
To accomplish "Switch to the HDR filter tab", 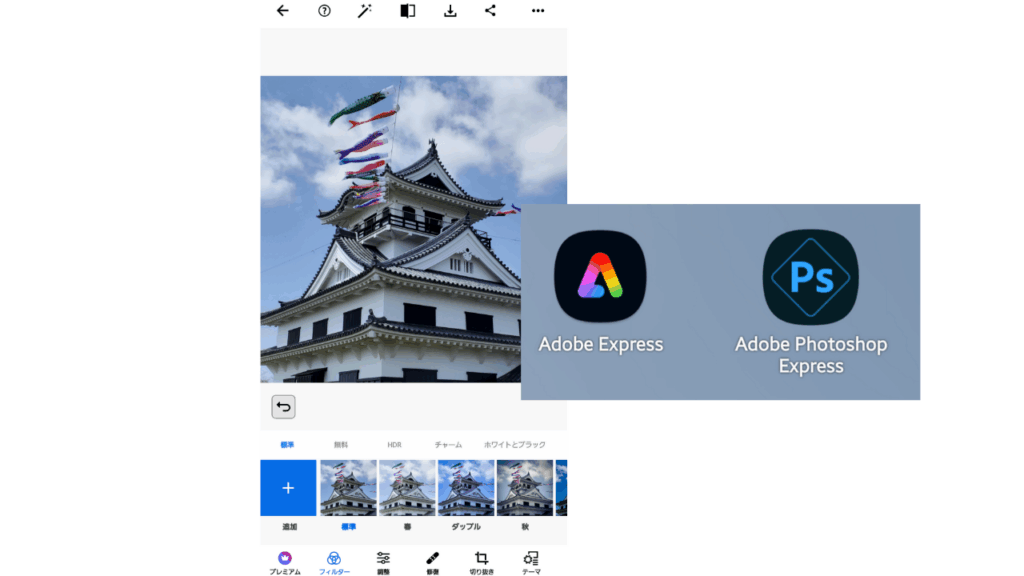I will (394, 445).
